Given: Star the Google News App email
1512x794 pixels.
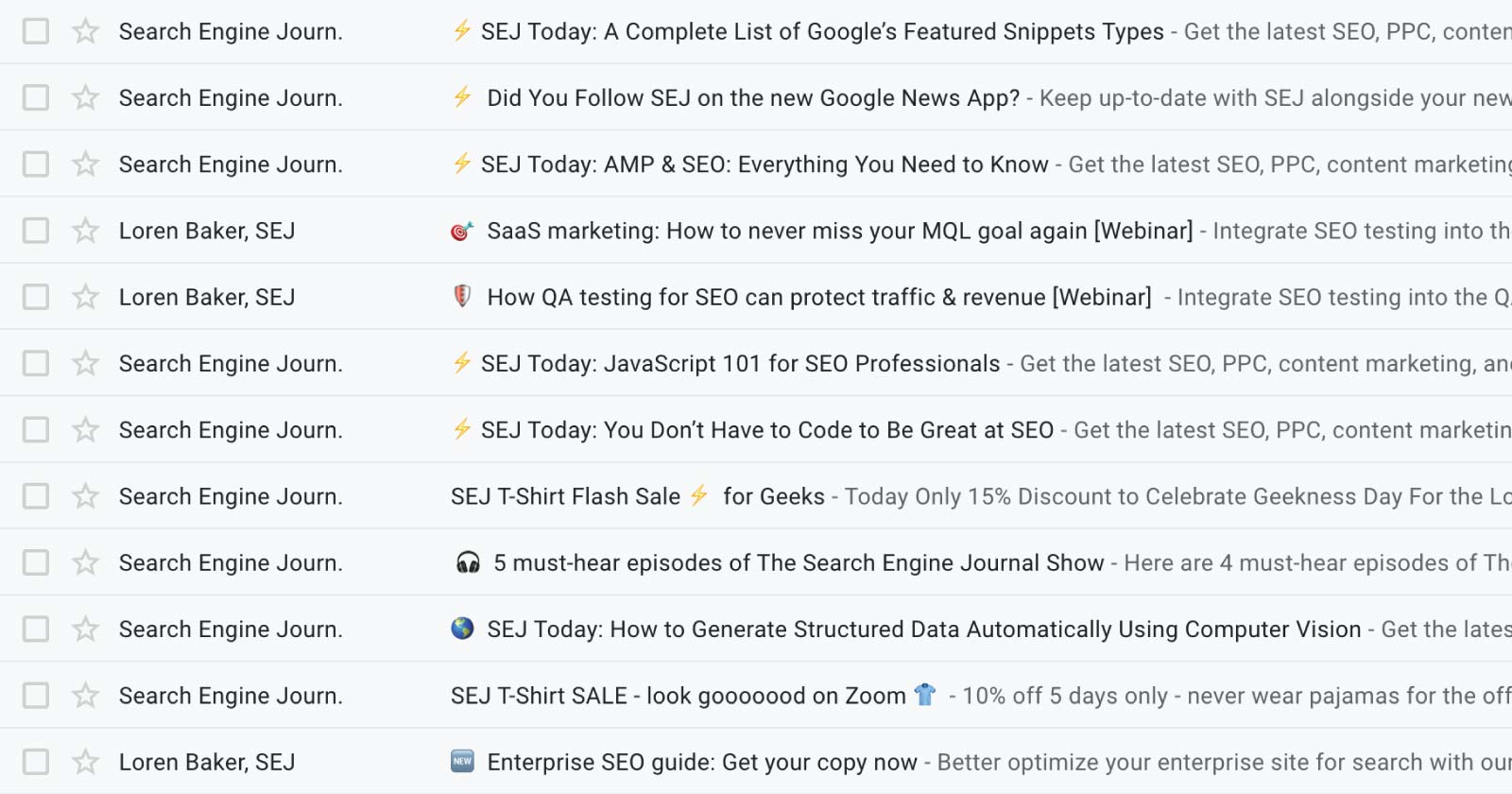Looking at the screenshot, I should 85,97.
